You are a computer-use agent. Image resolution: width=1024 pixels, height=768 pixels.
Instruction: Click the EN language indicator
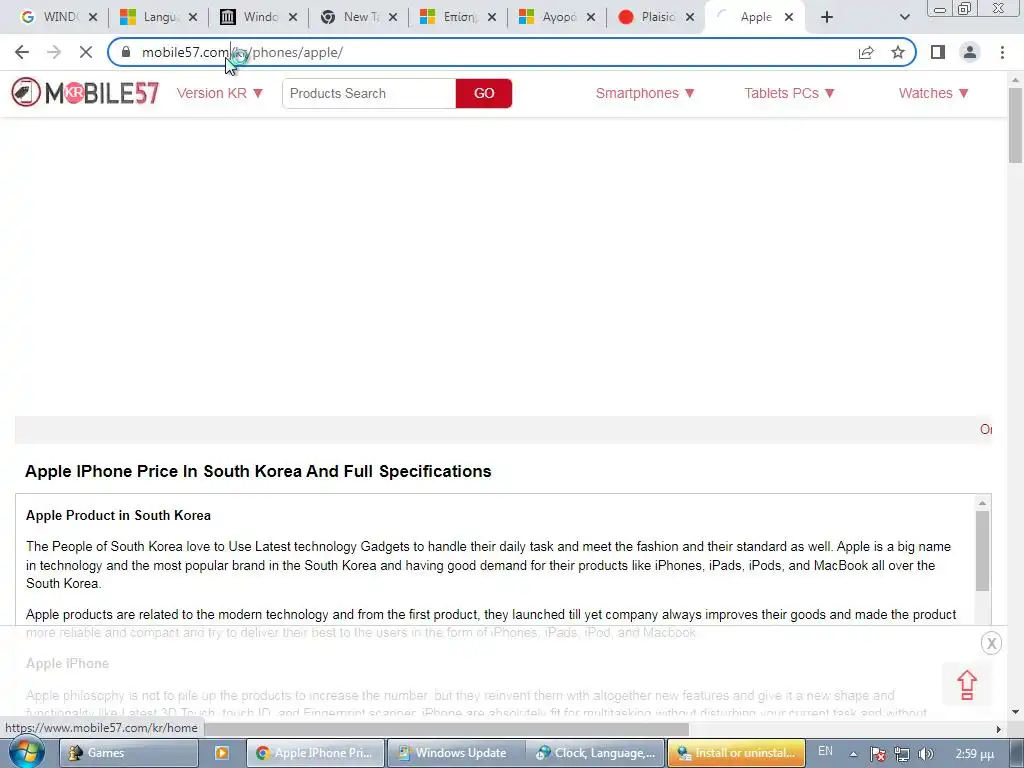(x=825, y=752)
